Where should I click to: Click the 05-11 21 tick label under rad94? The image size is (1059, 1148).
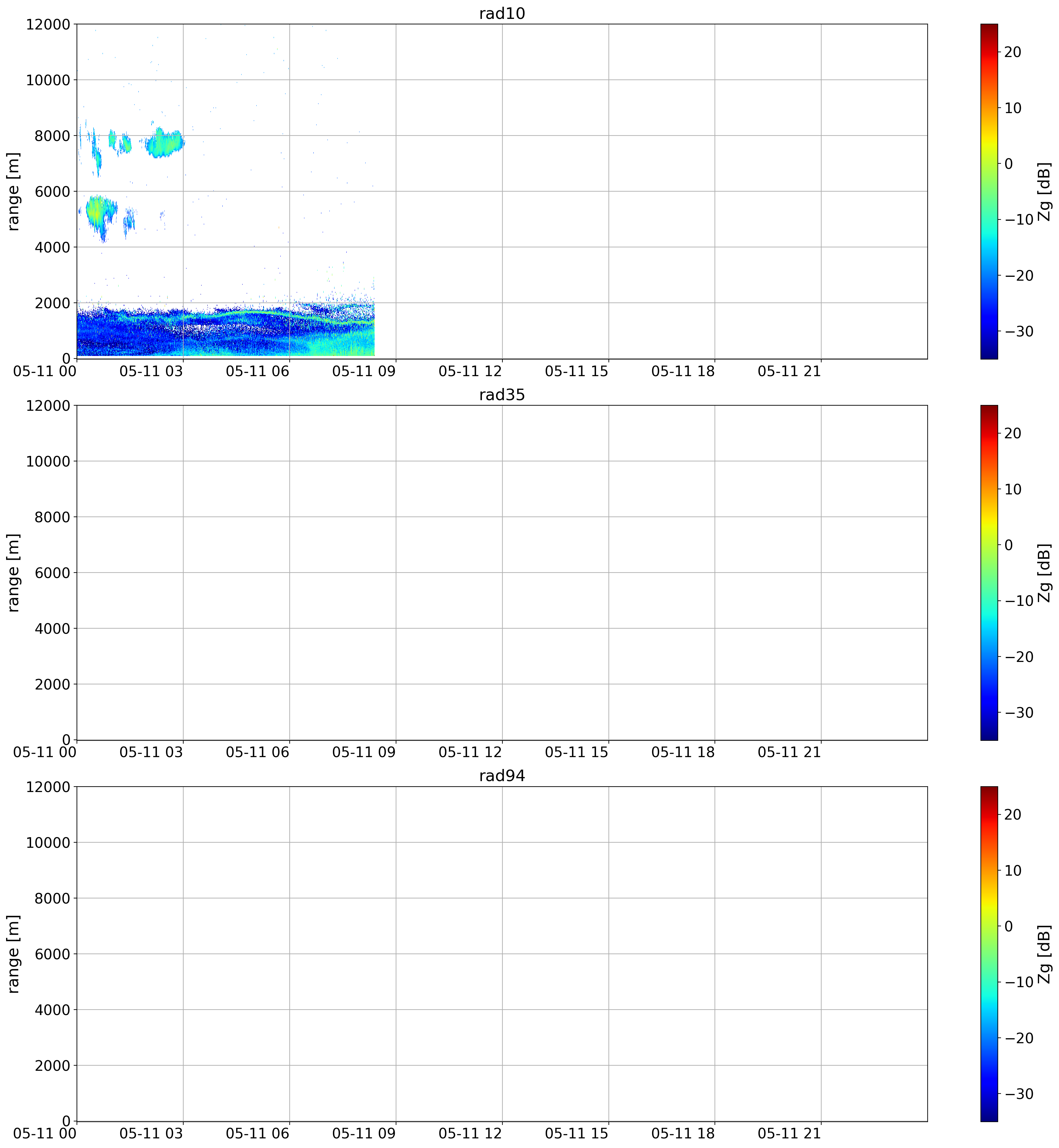pos(790,1134)
